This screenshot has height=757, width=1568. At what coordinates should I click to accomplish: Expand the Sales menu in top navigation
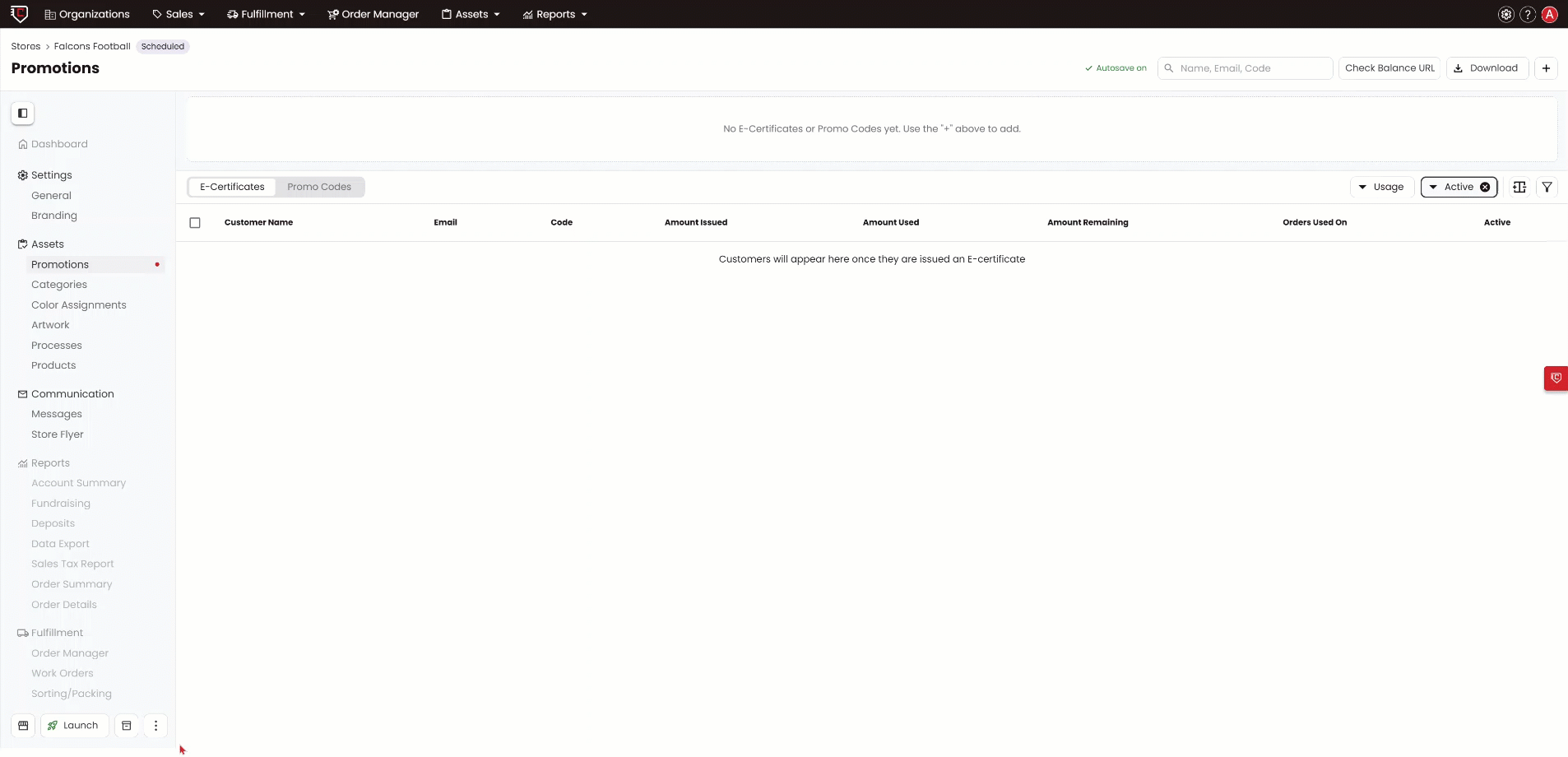tap(179, 14)
